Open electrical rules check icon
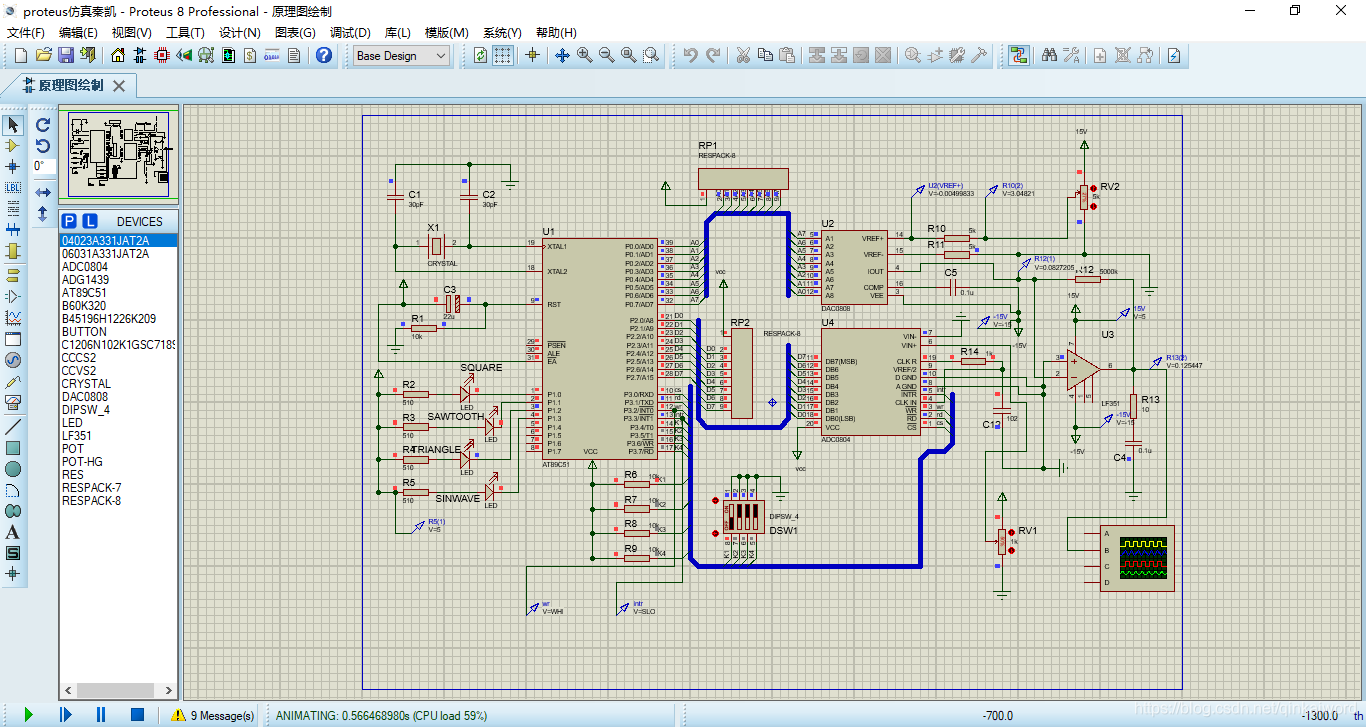1366x727 pixels. (1174, 56)
